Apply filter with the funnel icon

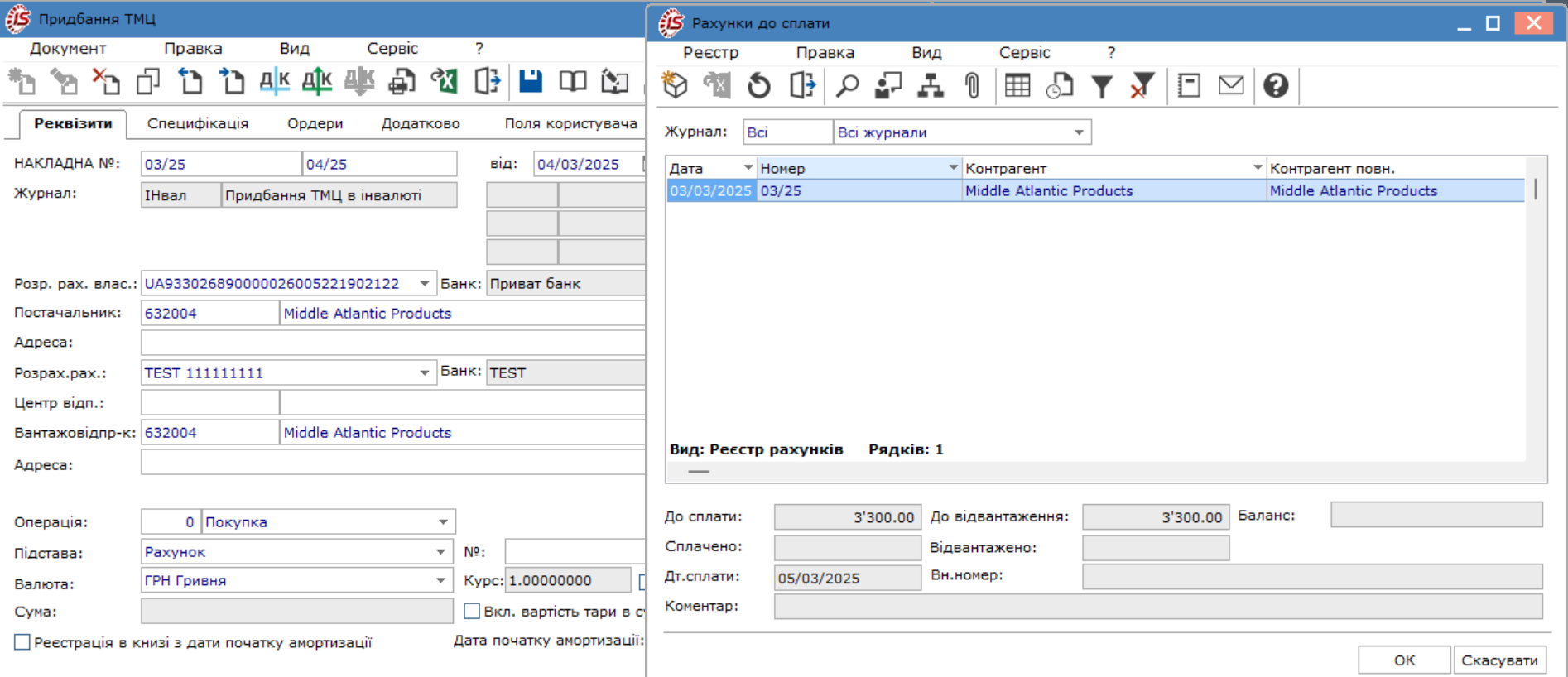coord(1102,85)
